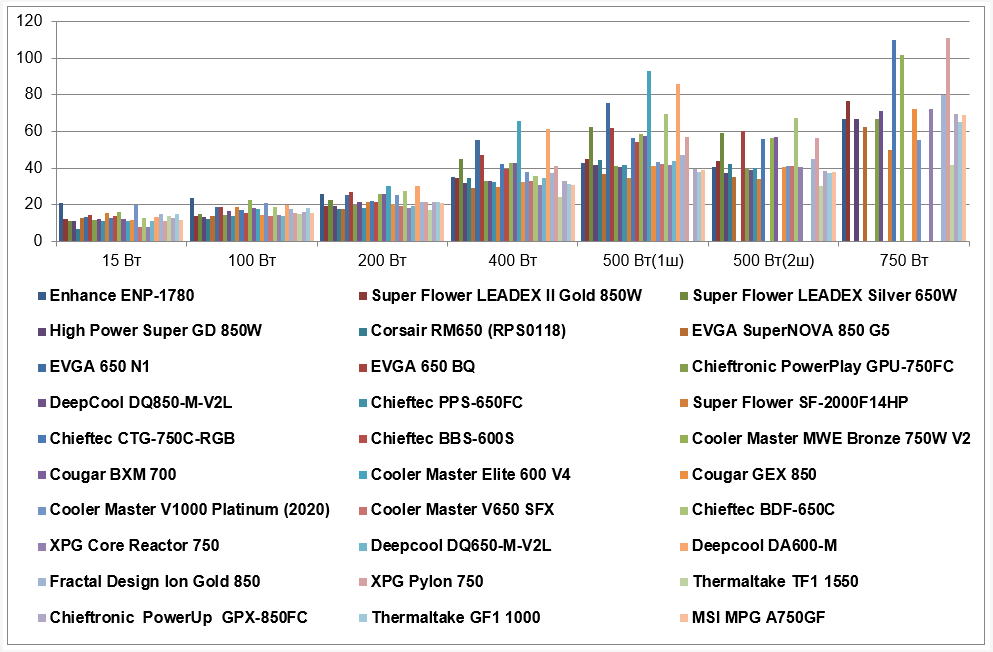The image size is (993, 652).
Task: Select the 400 Вт axis category label
Action: pos(512,260)
